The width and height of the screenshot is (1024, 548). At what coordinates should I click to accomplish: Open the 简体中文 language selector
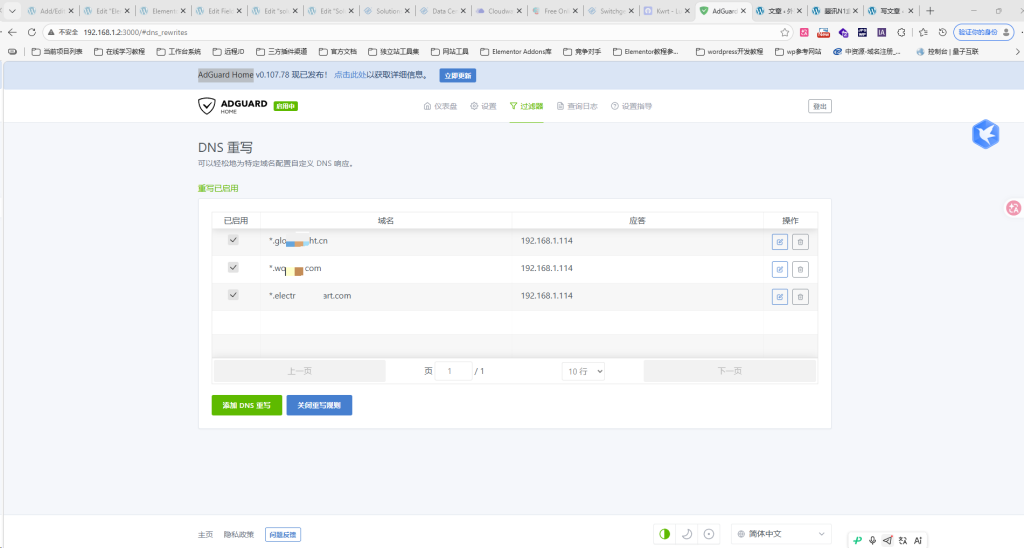[x=781, y=534]
